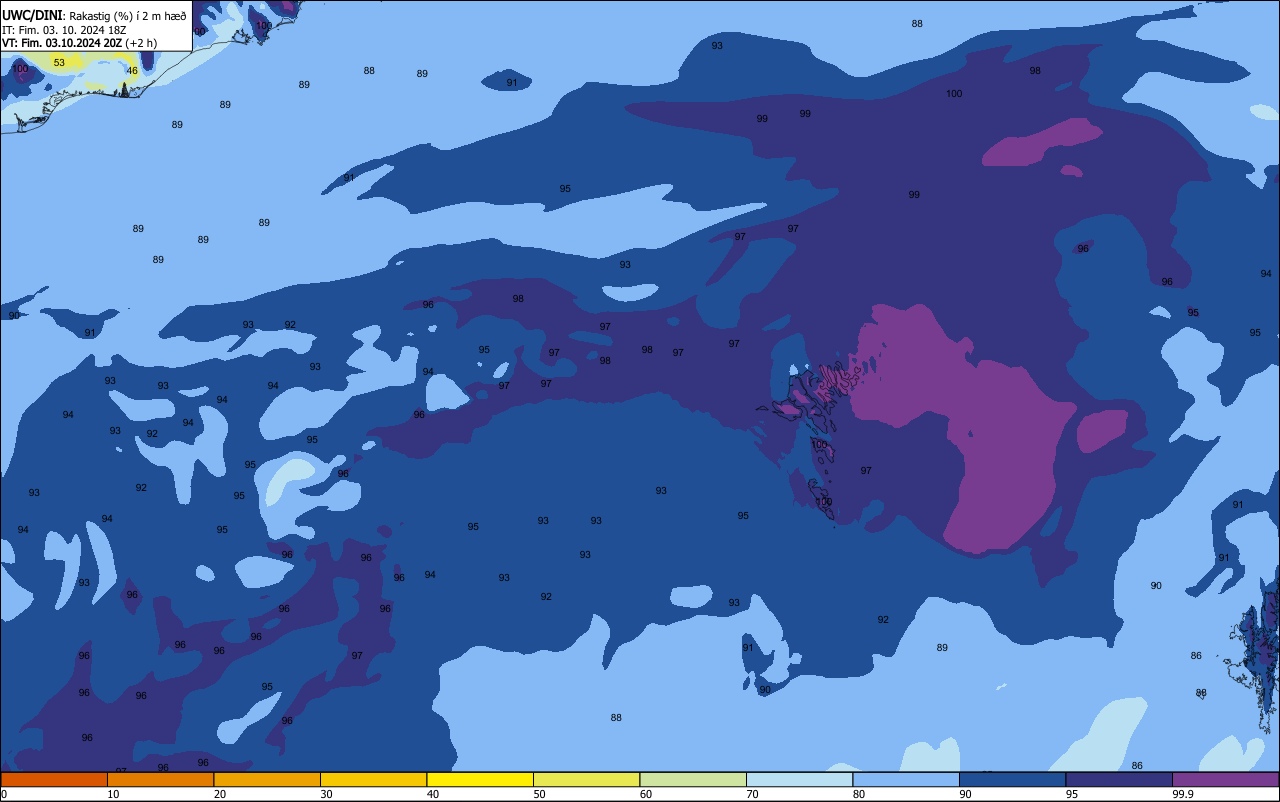
Task: Click the 'IT: Fim. 03. 10. 2024 18Z' line
Action: pos(64,29)
